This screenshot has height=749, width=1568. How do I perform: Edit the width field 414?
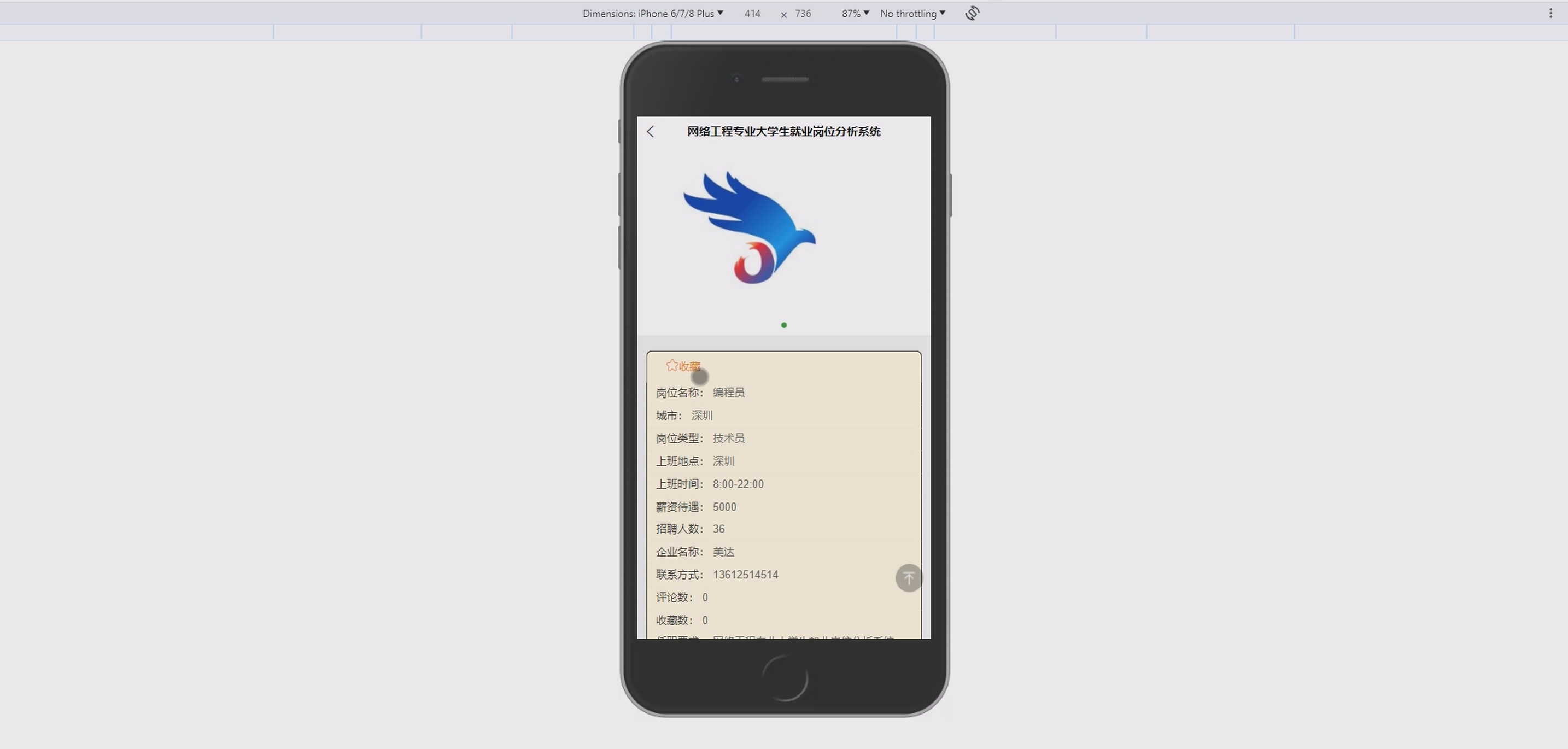[752, 13]
